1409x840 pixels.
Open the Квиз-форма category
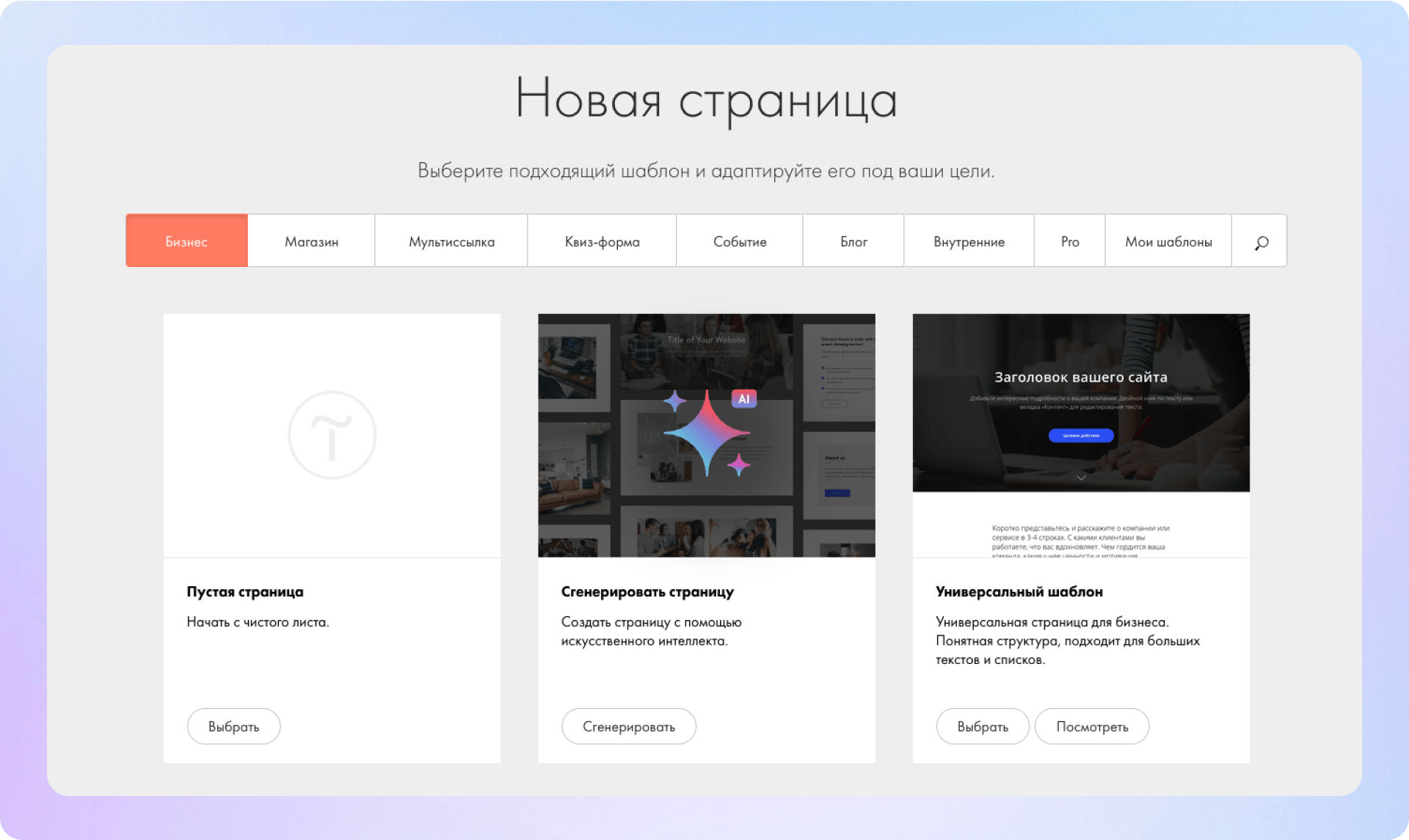click(x=602, y=241)
